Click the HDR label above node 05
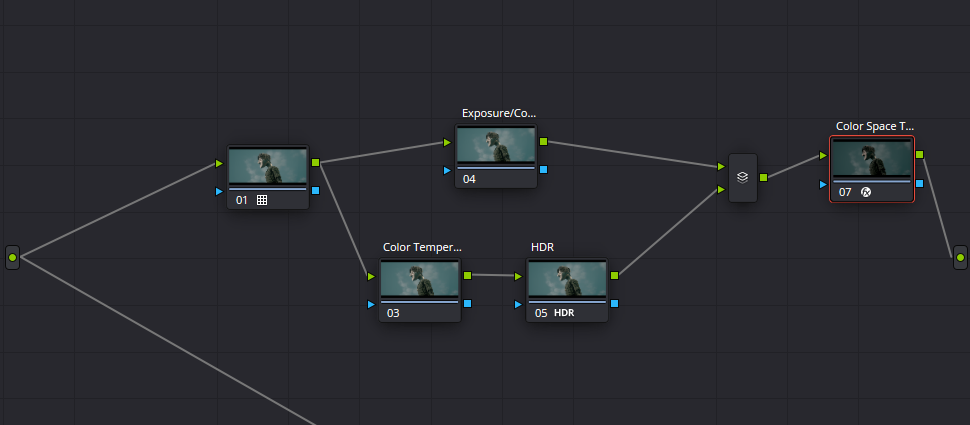Image resolution: width=970 pixels, height=425 pixels. 543,247
